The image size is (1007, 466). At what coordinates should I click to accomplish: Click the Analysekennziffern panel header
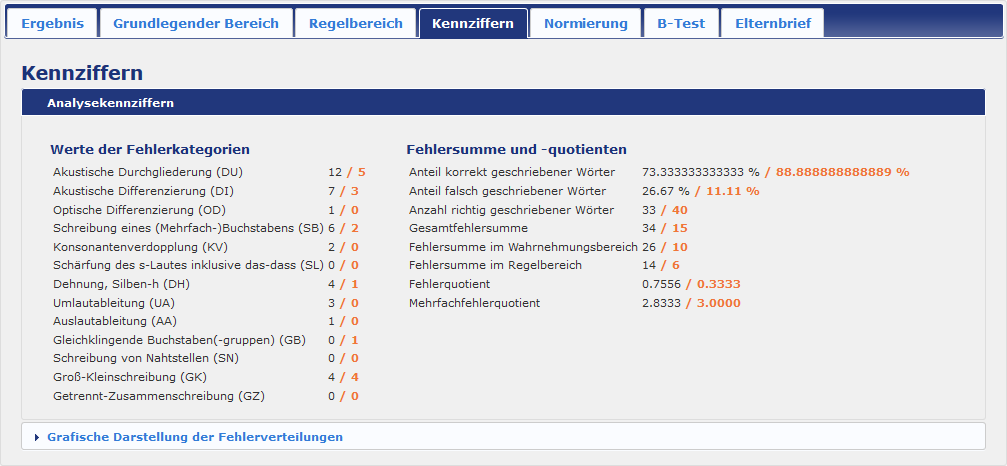tap(110, 102)
